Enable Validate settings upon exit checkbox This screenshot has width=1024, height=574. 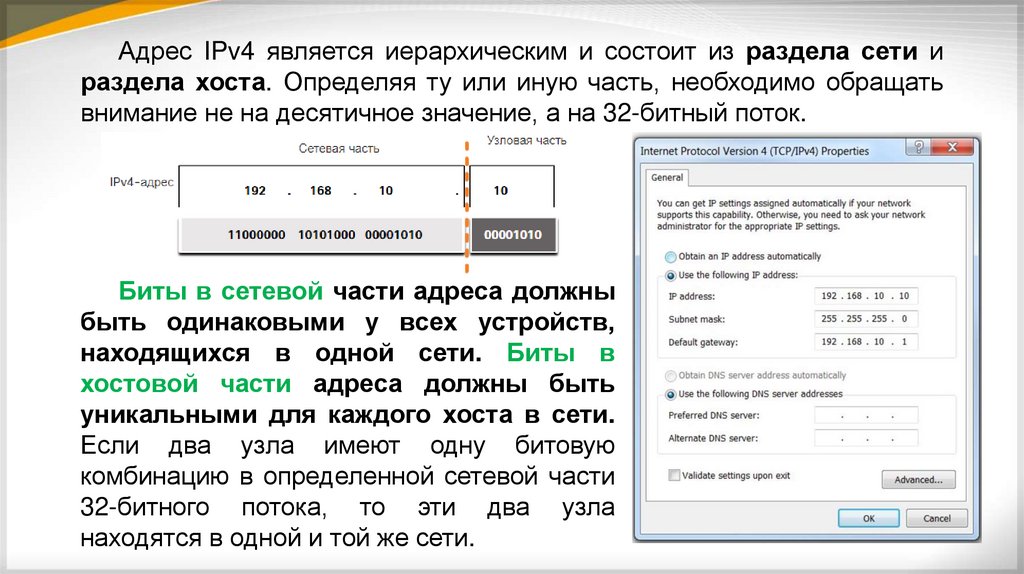coord(674,475)
